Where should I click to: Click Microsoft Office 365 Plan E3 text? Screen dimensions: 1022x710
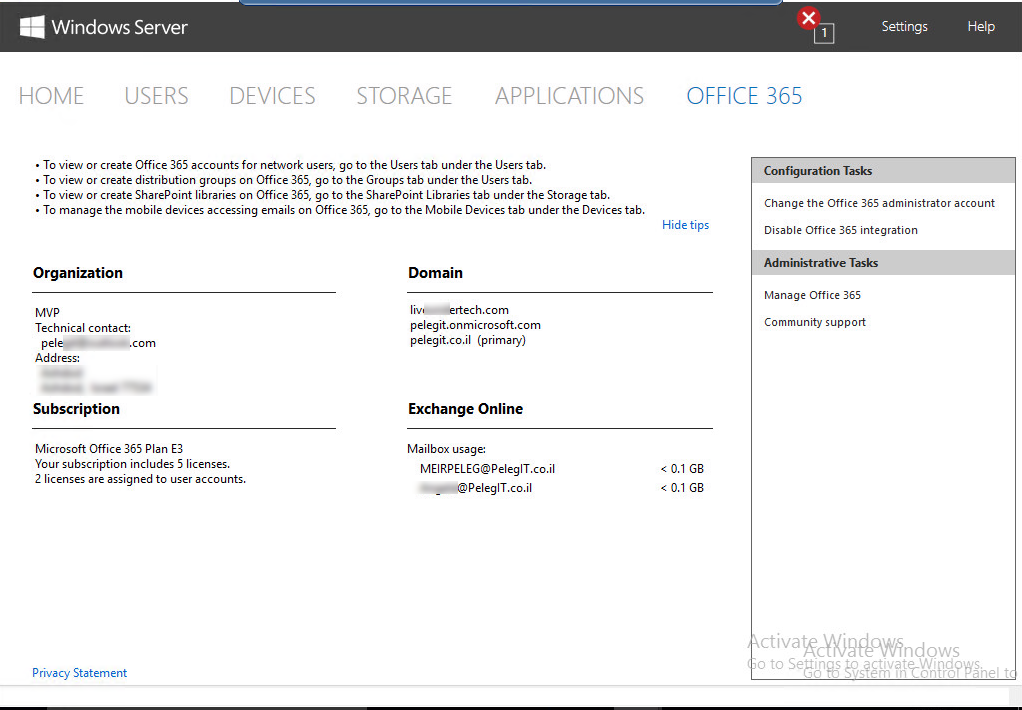[109, 449]
